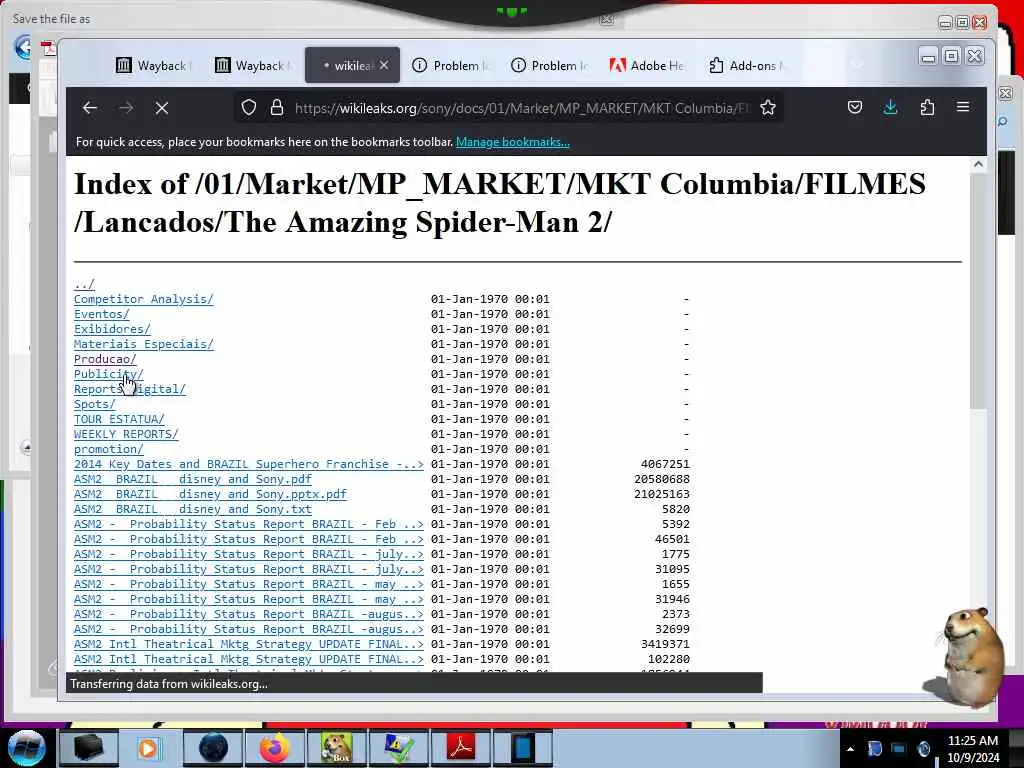The height and width of the screenshot is (768, 1024).
Task: Open Materiais Especiais folder
Action: pos(144,344)
